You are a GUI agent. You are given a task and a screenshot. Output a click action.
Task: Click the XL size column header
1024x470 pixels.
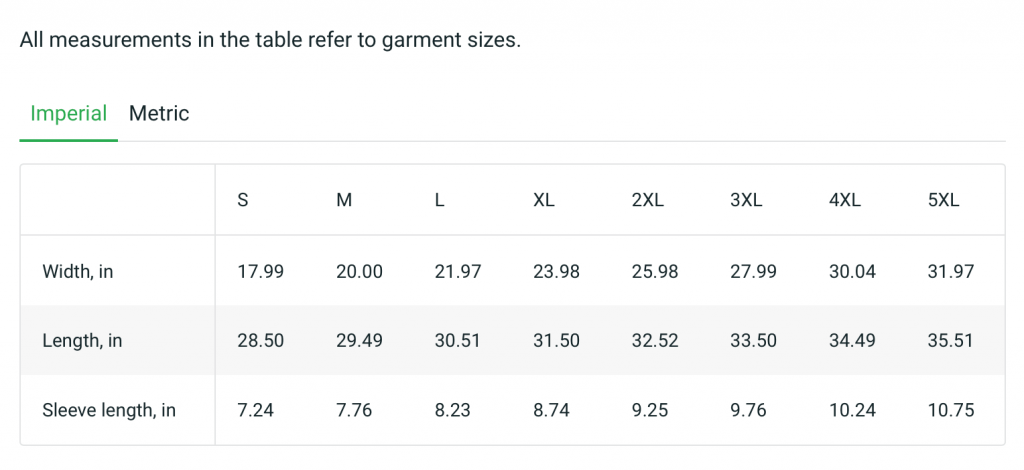coord(544,200)
